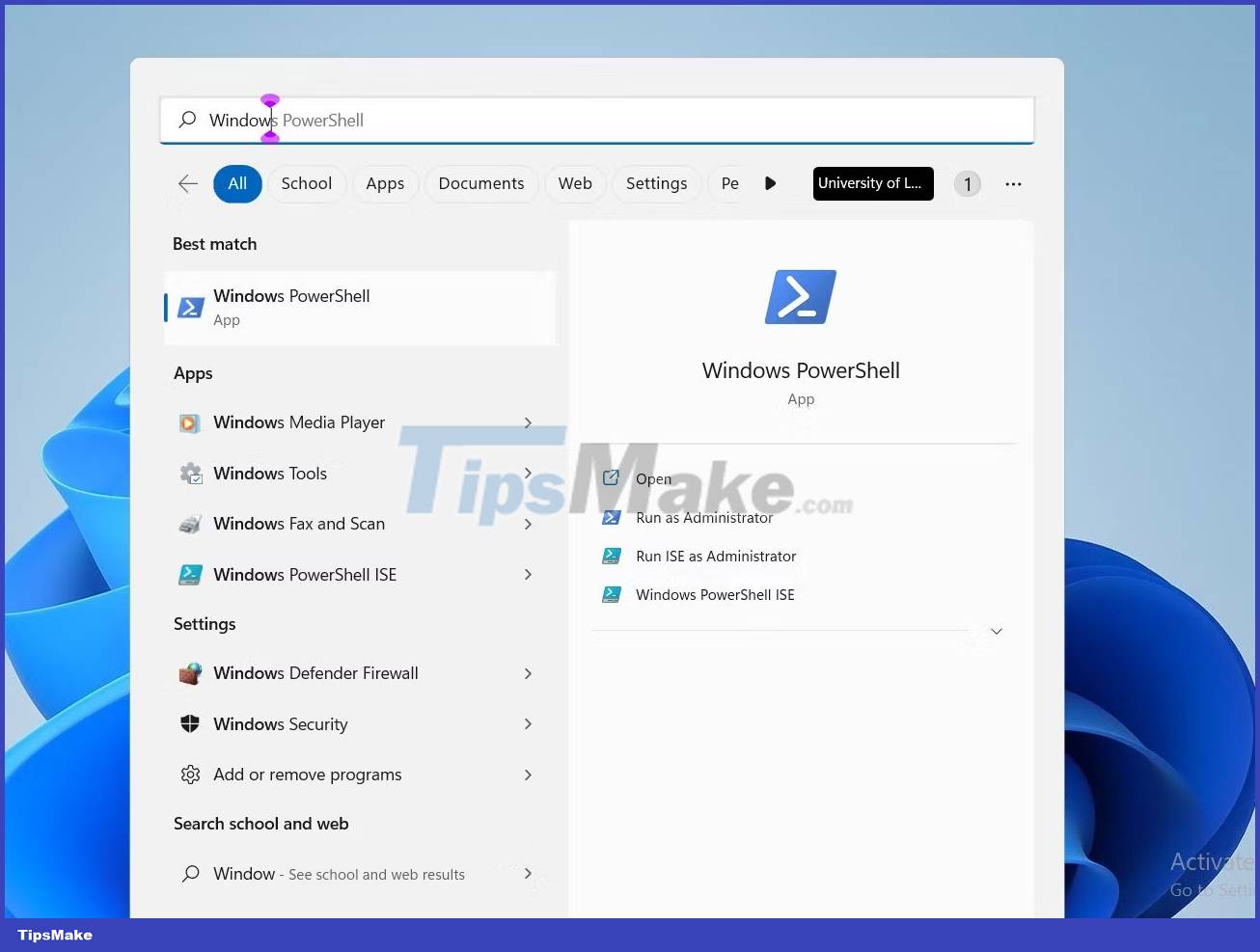Expand Windows Media Player result details

tap(528, 422)
